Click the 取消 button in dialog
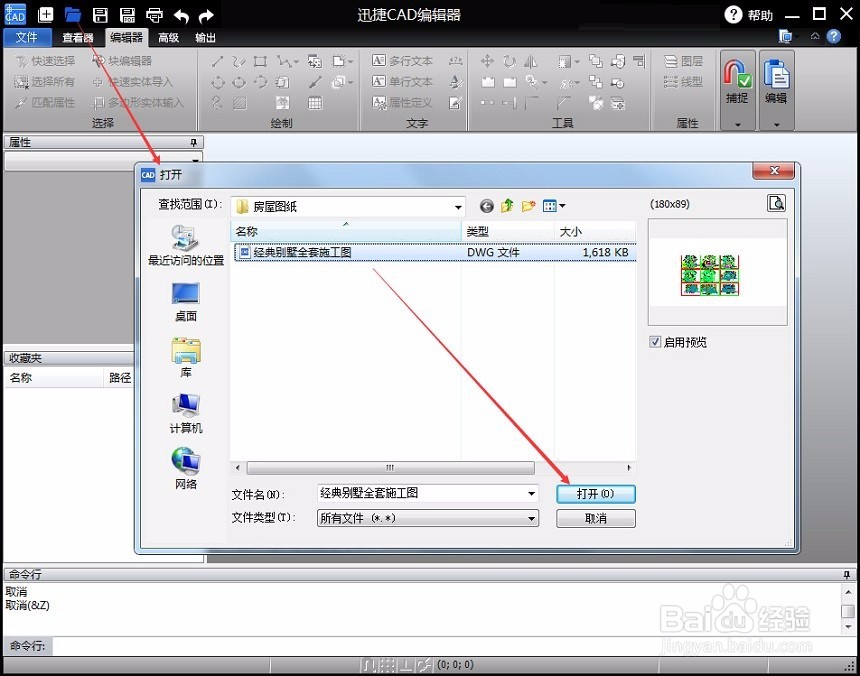 click(596, 518)
